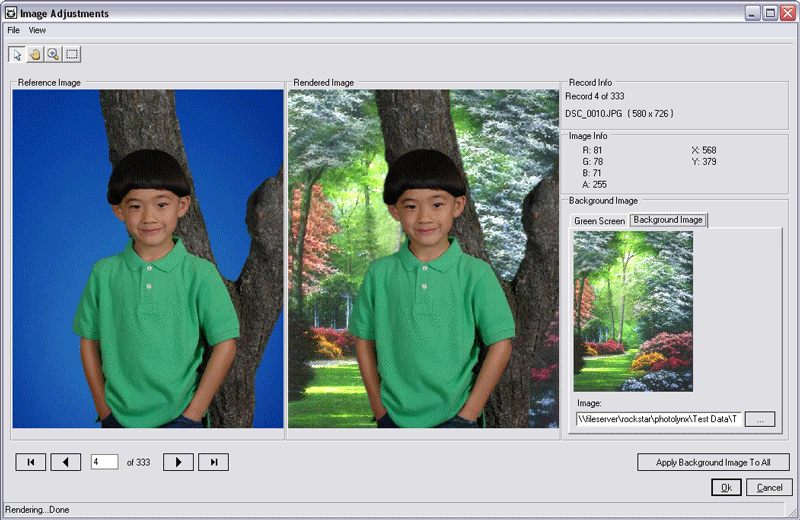This screenshot has width=800, height=520.
Task: Select the rectangular marquee selection tool
Action: pos(71,54)
